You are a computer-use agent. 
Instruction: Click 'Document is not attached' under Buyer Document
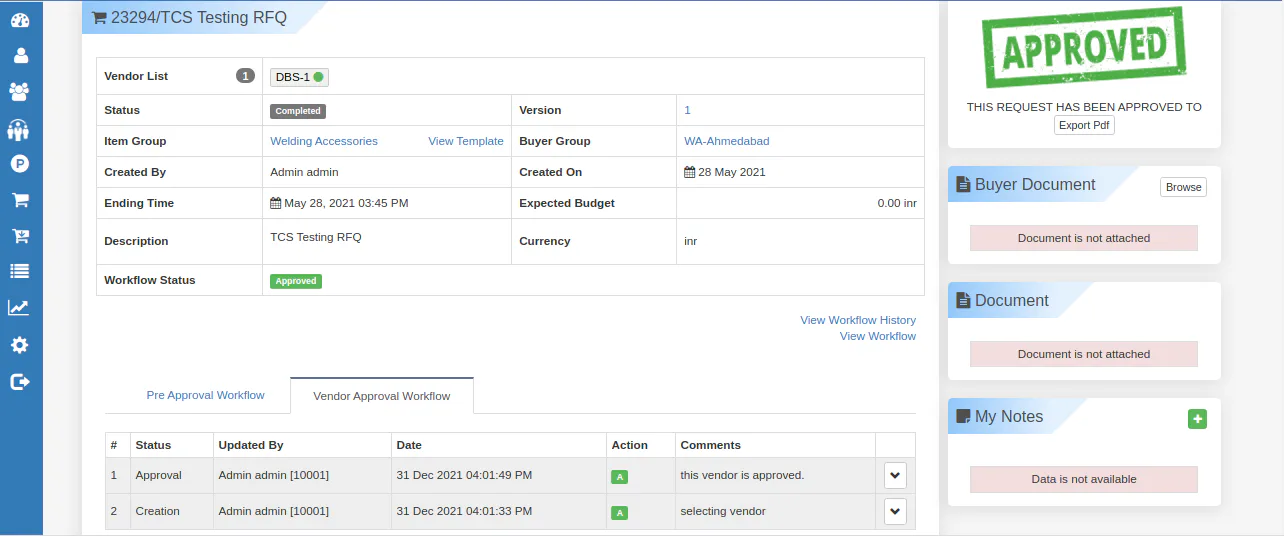[1084, 238]
